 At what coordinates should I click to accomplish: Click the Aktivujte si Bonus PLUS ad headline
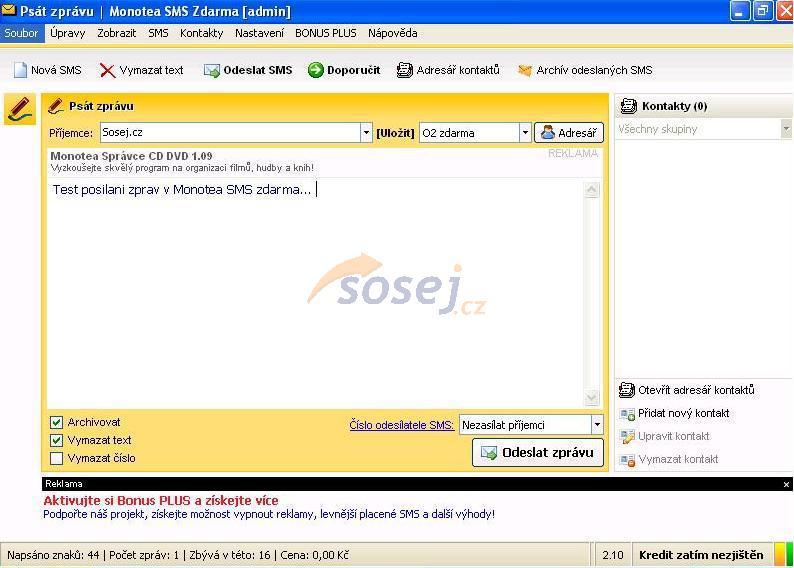tap(161, 501)
